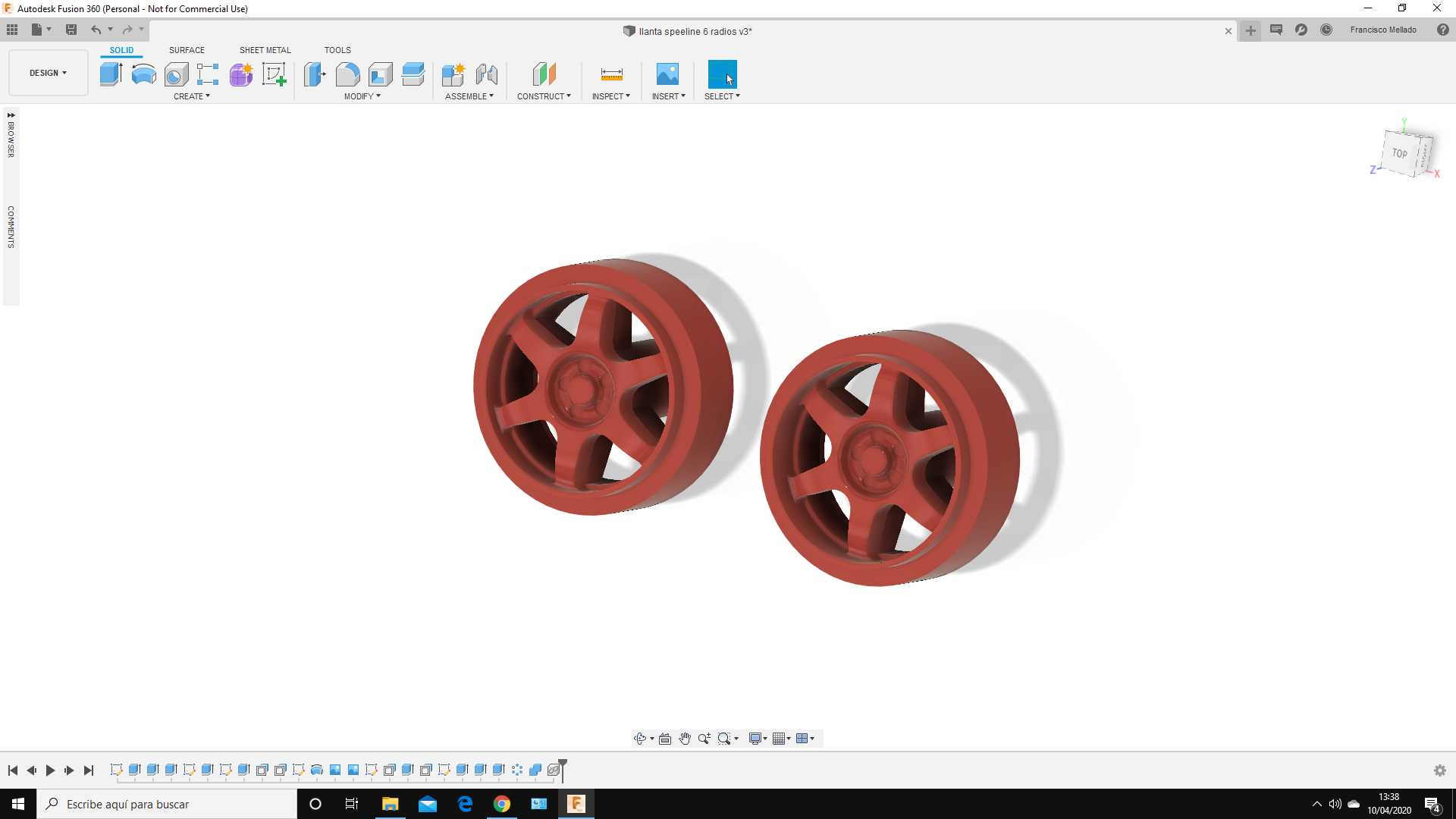
Task: Click the Insert image icon
Action: coord(667,74)
